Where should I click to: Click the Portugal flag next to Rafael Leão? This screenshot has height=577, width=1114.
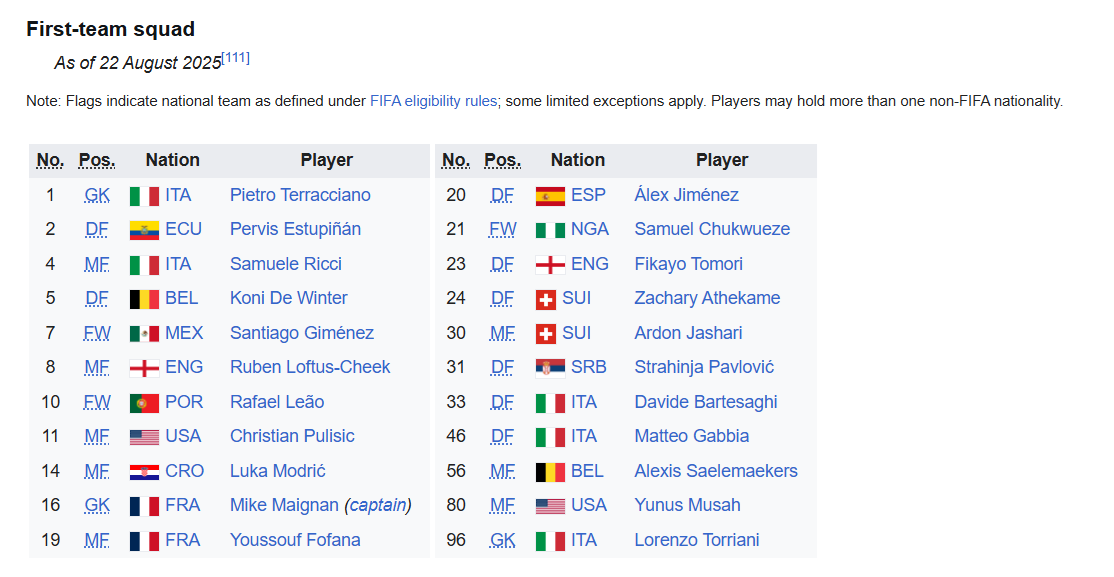click(x=144, y=402)
